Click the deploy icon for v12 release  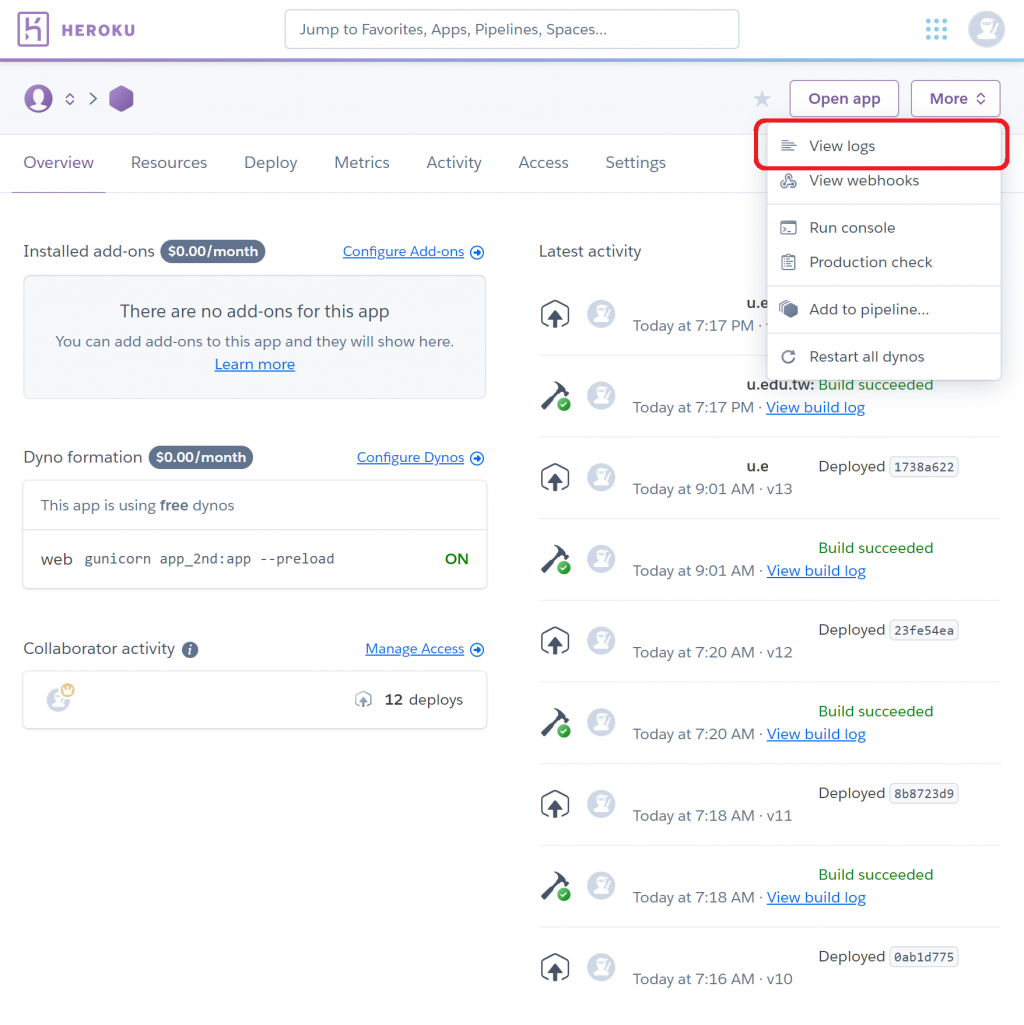(x=555, y=641)
